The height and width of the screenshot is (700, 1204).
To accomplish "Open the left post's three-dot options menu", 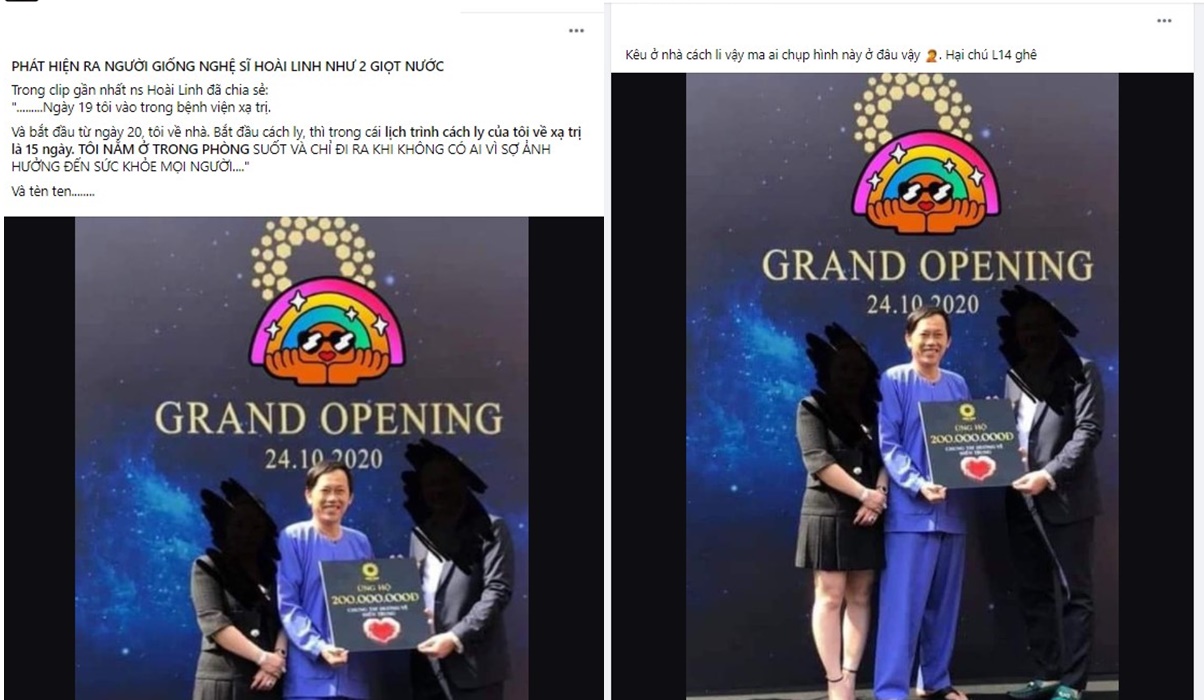I will [x=576, y=31].
